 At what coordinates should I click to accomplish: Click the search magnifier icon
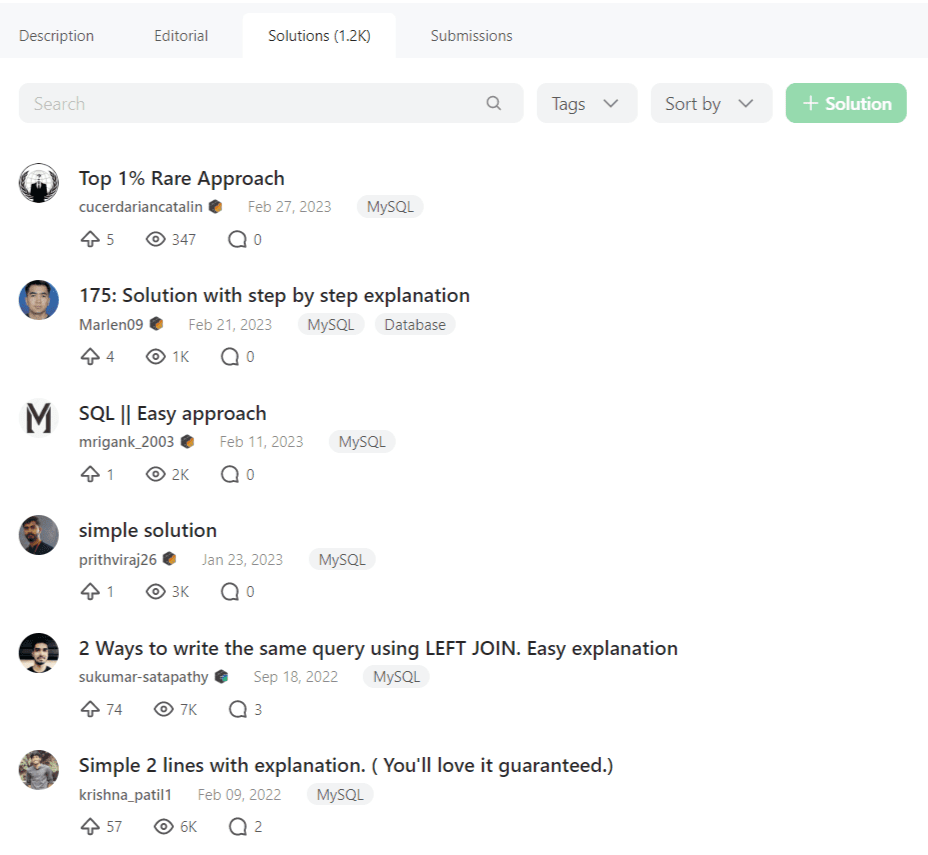pyautogui.click(x=494, y=103)
